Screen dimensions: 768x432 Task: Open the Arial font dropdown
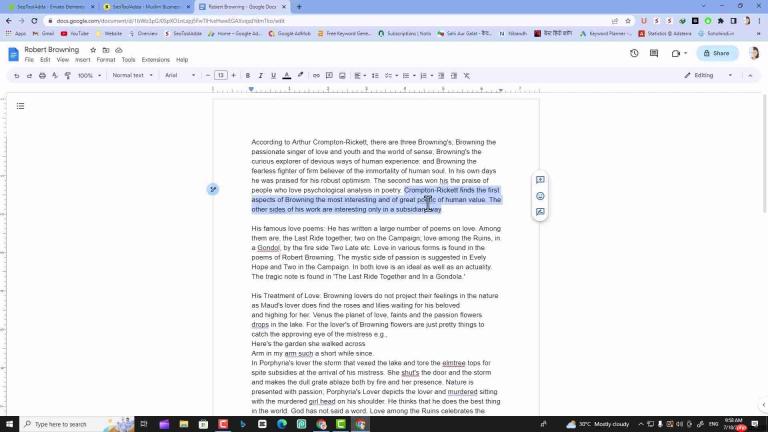pos(180,75)
